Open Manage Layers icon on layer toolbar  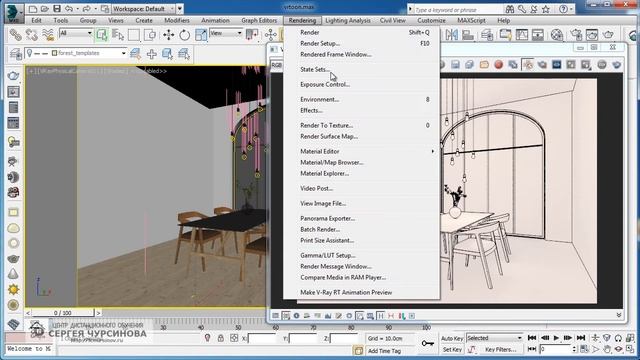tap(16, 53)
